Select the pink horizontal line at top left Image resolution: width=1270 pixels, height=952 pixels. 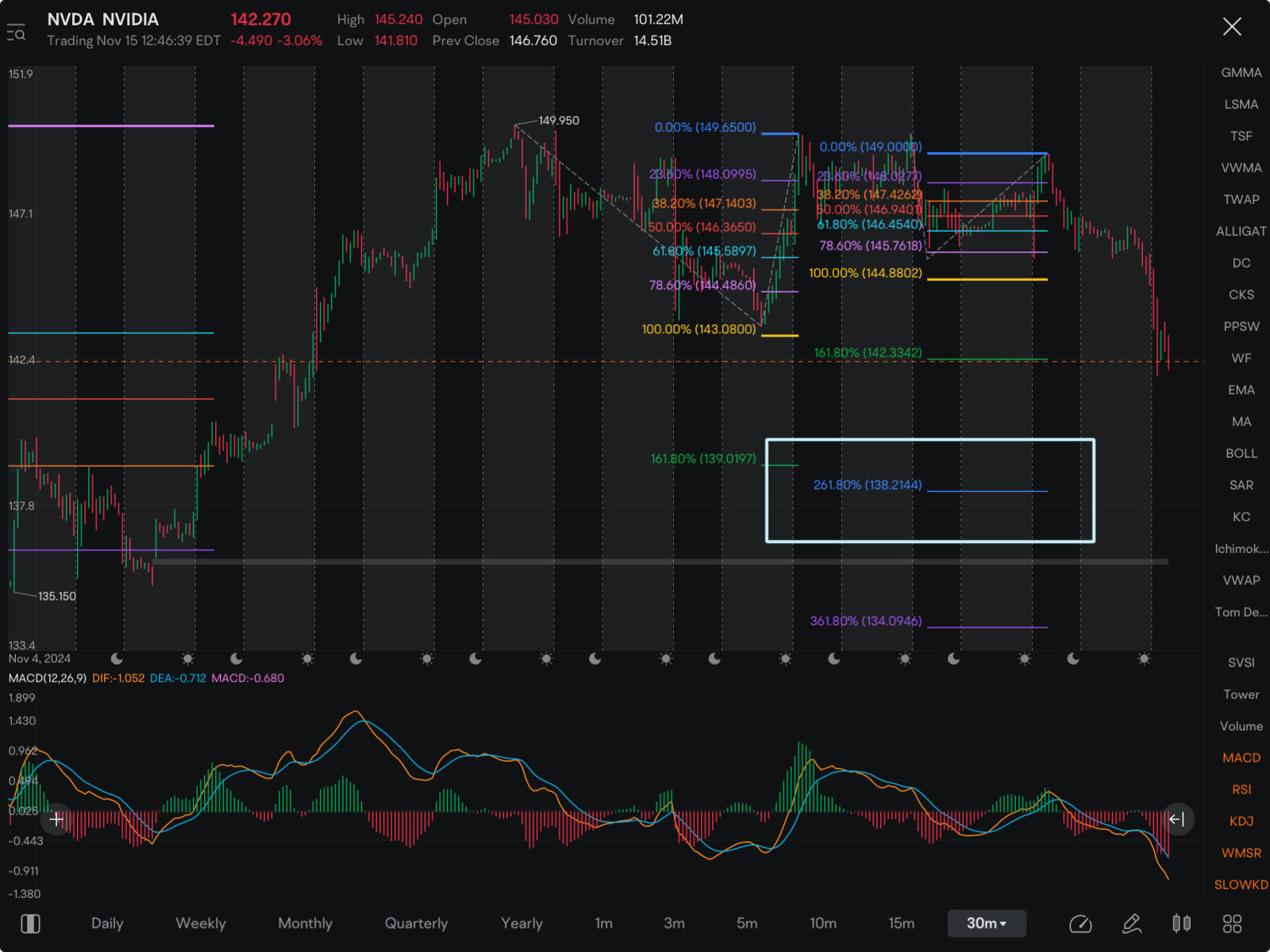[x=111, y=125]
